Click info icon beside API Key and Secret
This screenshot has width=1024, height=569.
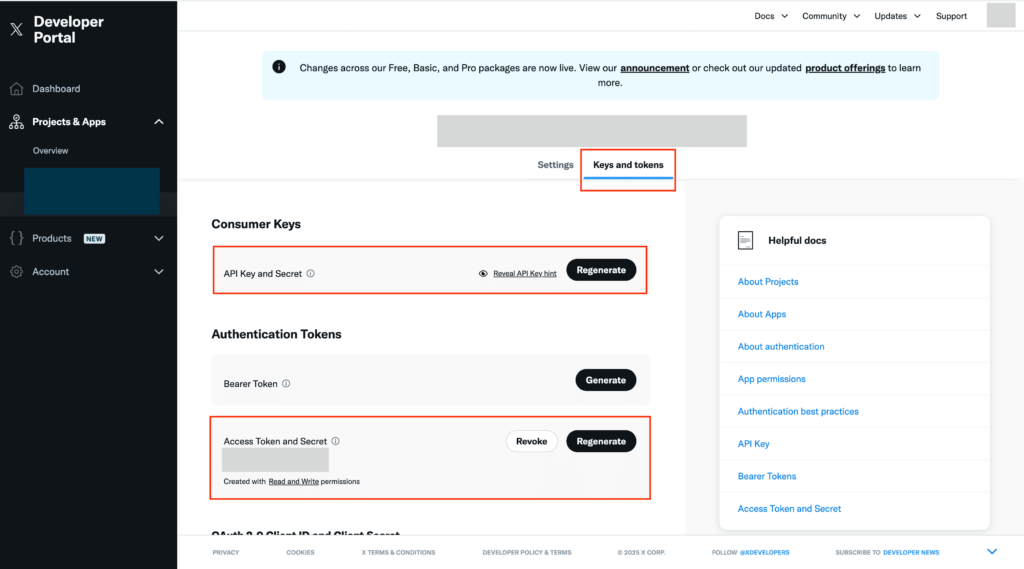[x=311, y=273]
